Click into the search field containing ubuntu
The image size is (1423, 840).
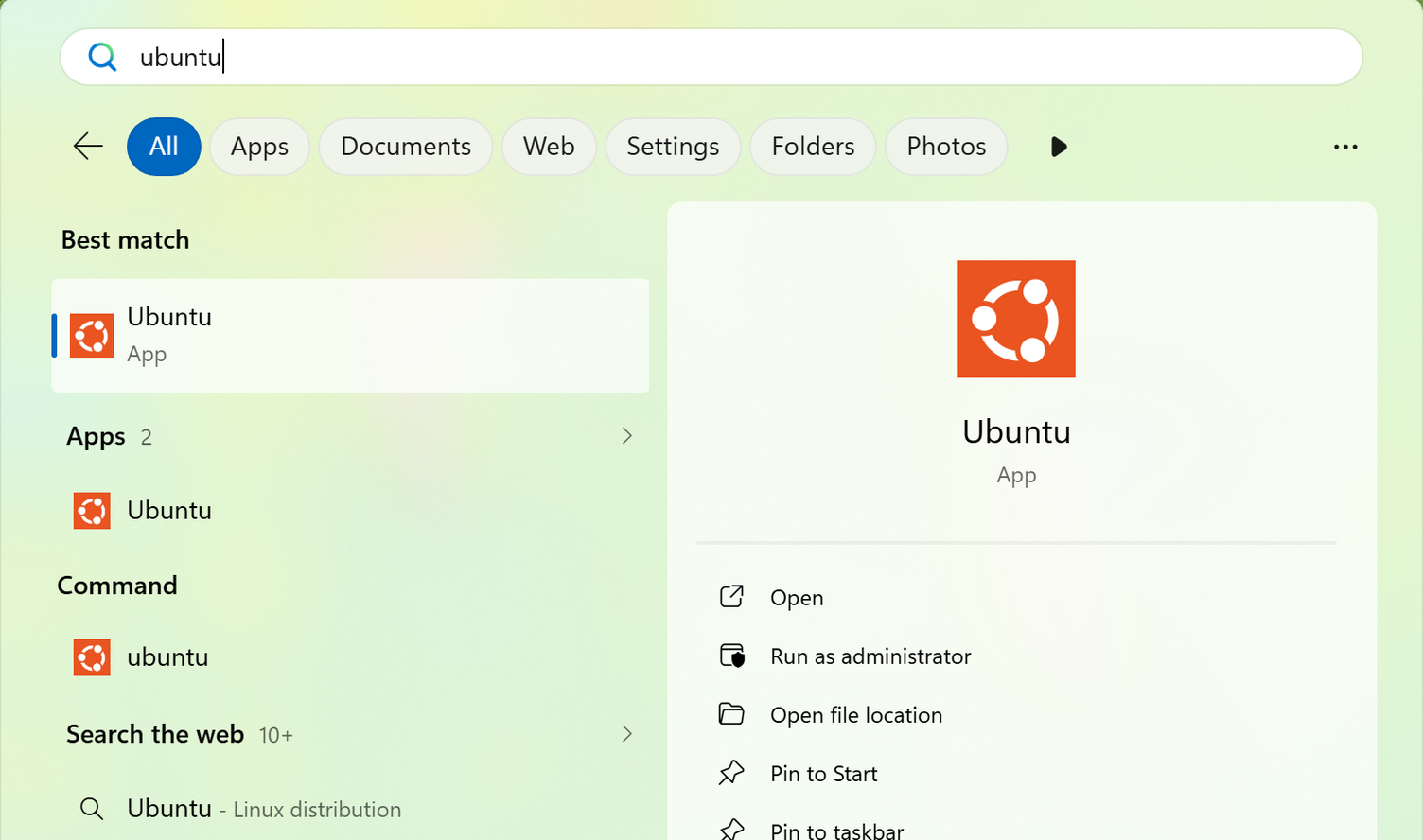(x=711, y=57)
